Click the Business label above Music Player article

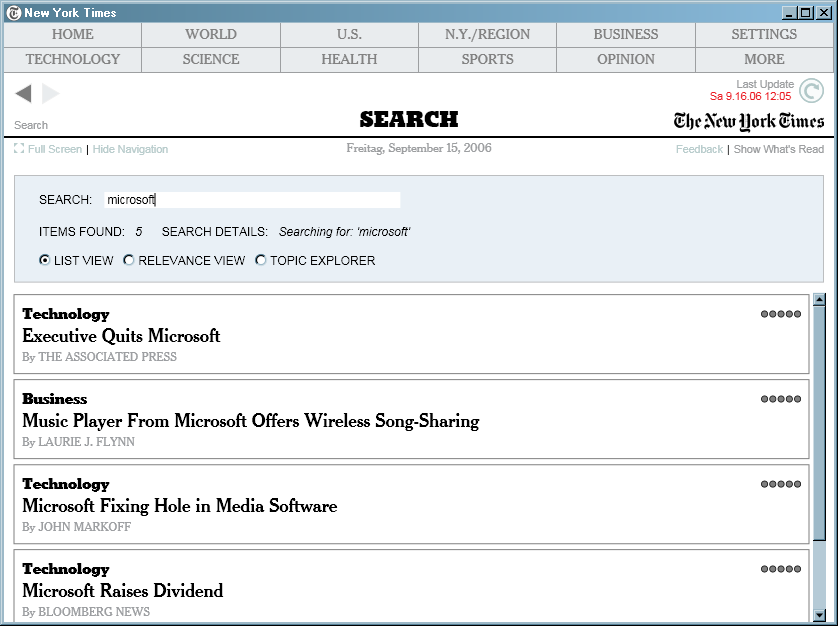[55, 399]
